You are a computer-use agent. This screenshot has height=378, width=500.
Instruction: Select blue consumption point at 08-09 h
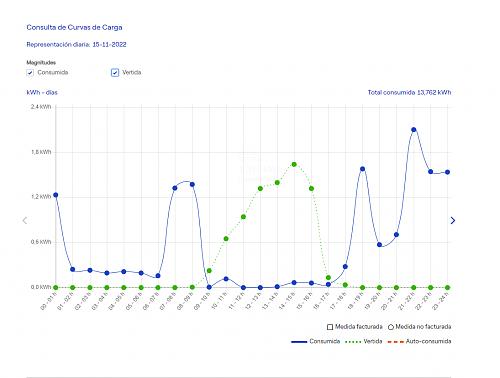[192, 184]
